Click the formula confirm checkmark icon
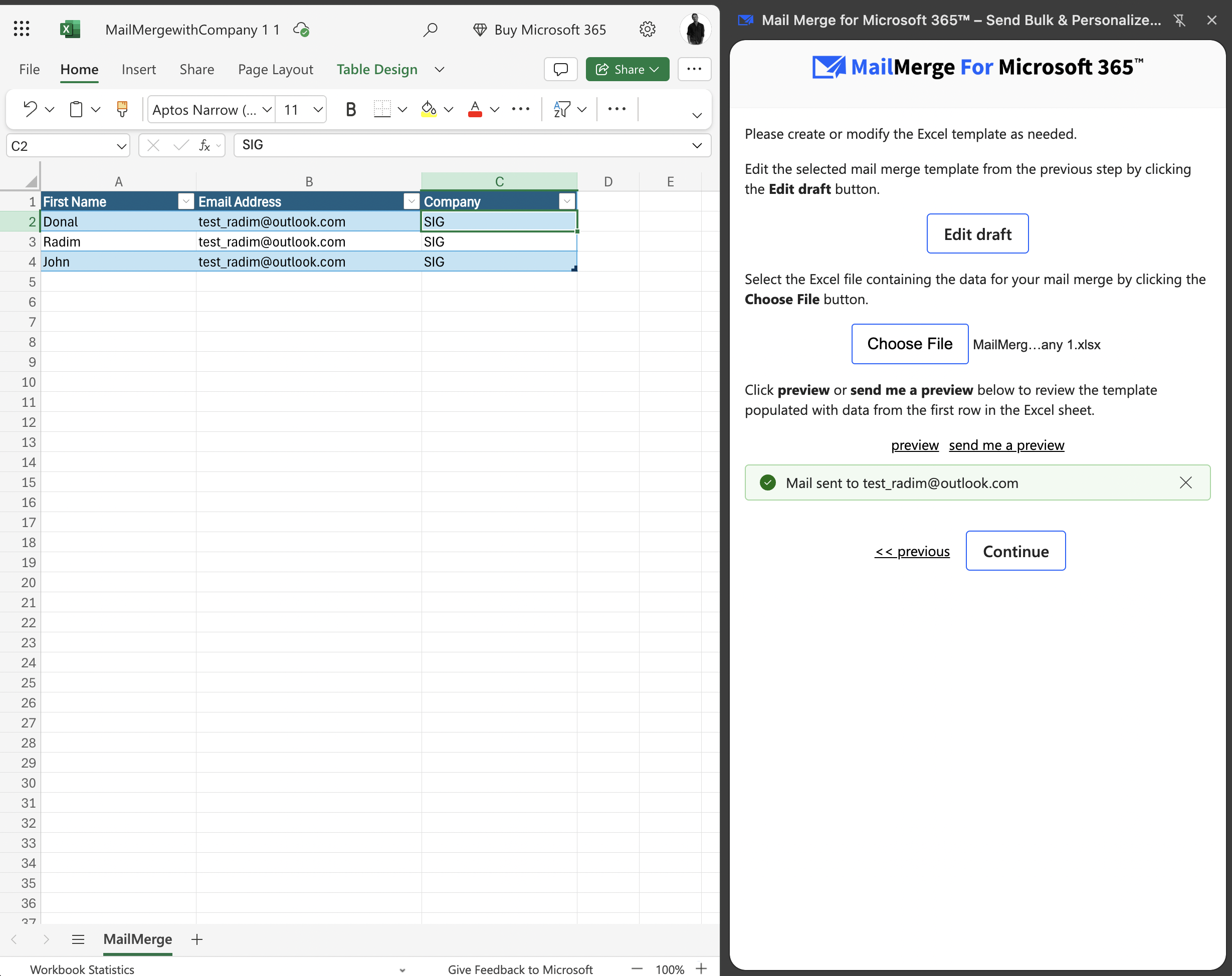 (180, 145)
